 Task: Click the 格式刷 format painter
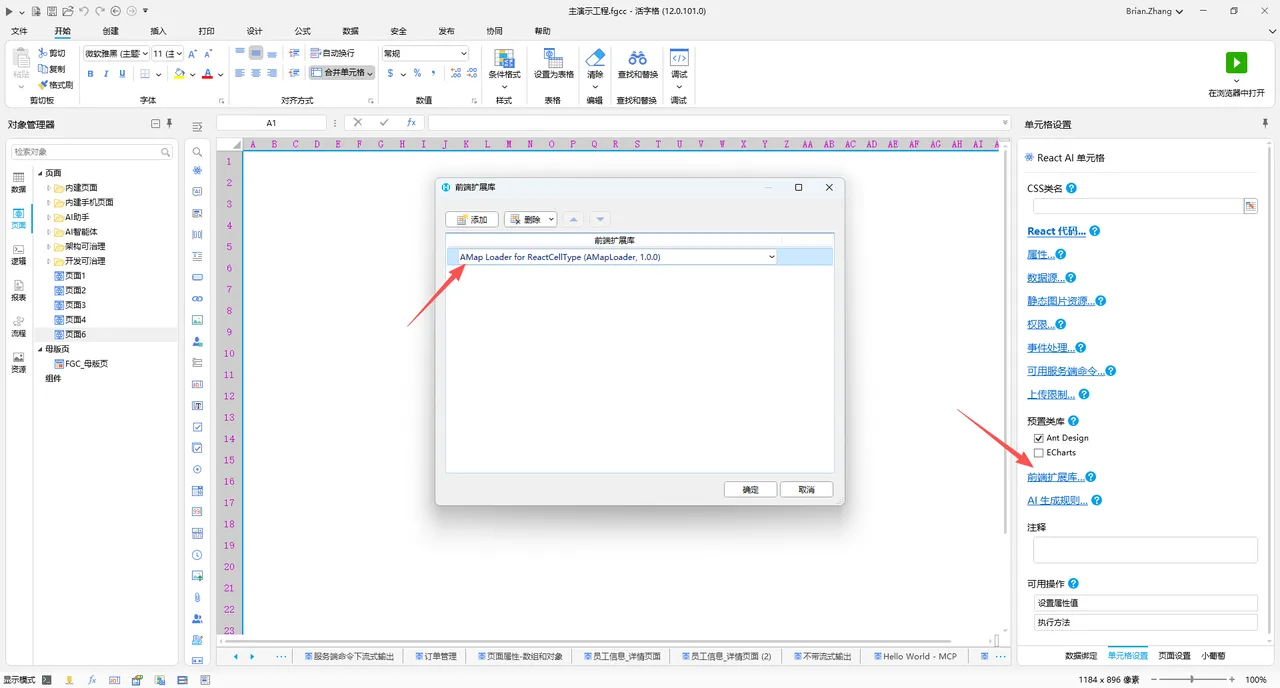[55, 85]
